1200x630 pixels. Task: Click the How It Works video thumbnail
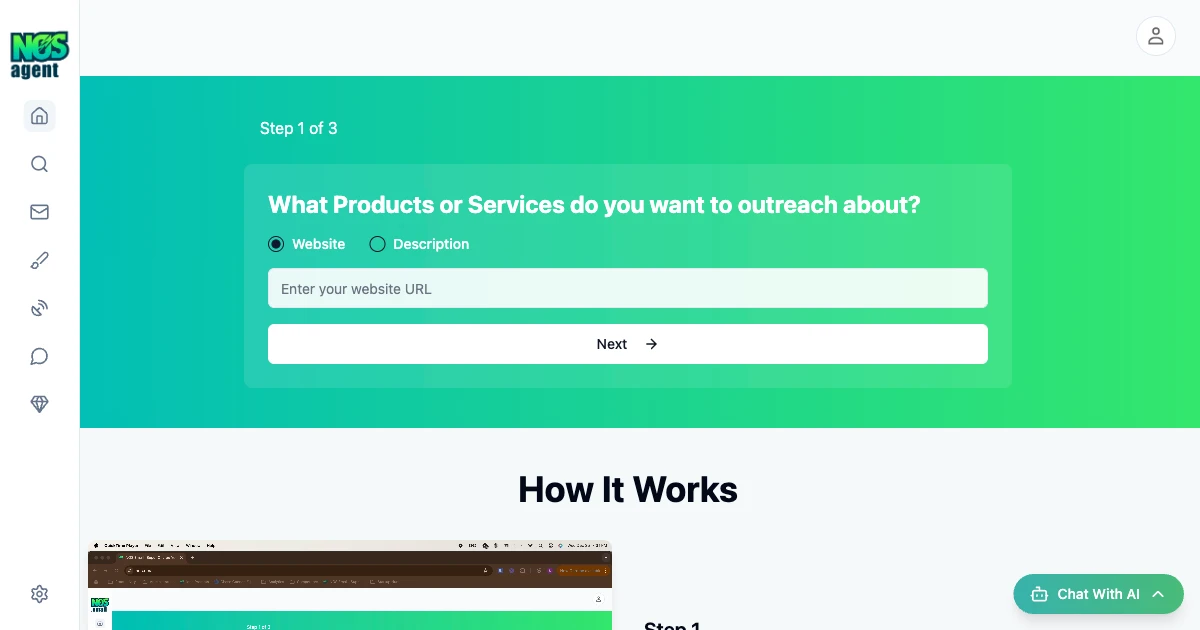(350, 586)
